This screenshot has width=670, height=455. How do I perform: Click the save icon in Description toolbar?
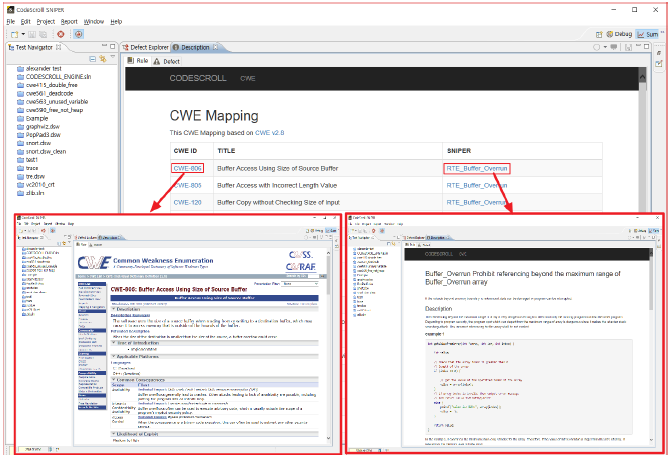click(x=628, y=47)
